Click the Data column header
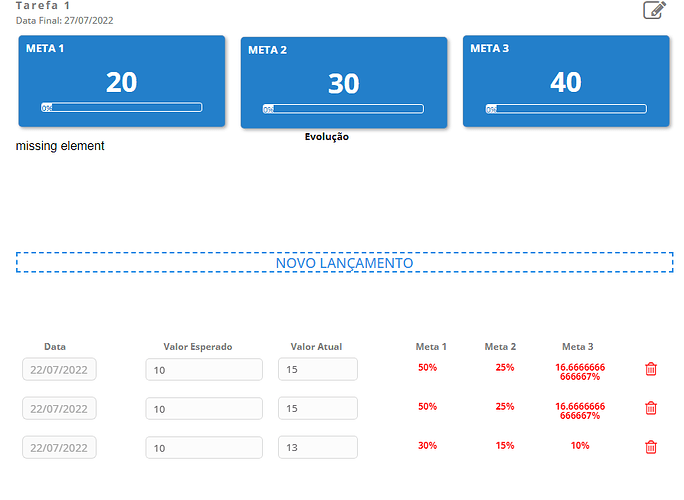The width and height of the screenshot is (684, 500). coord(55,347)
